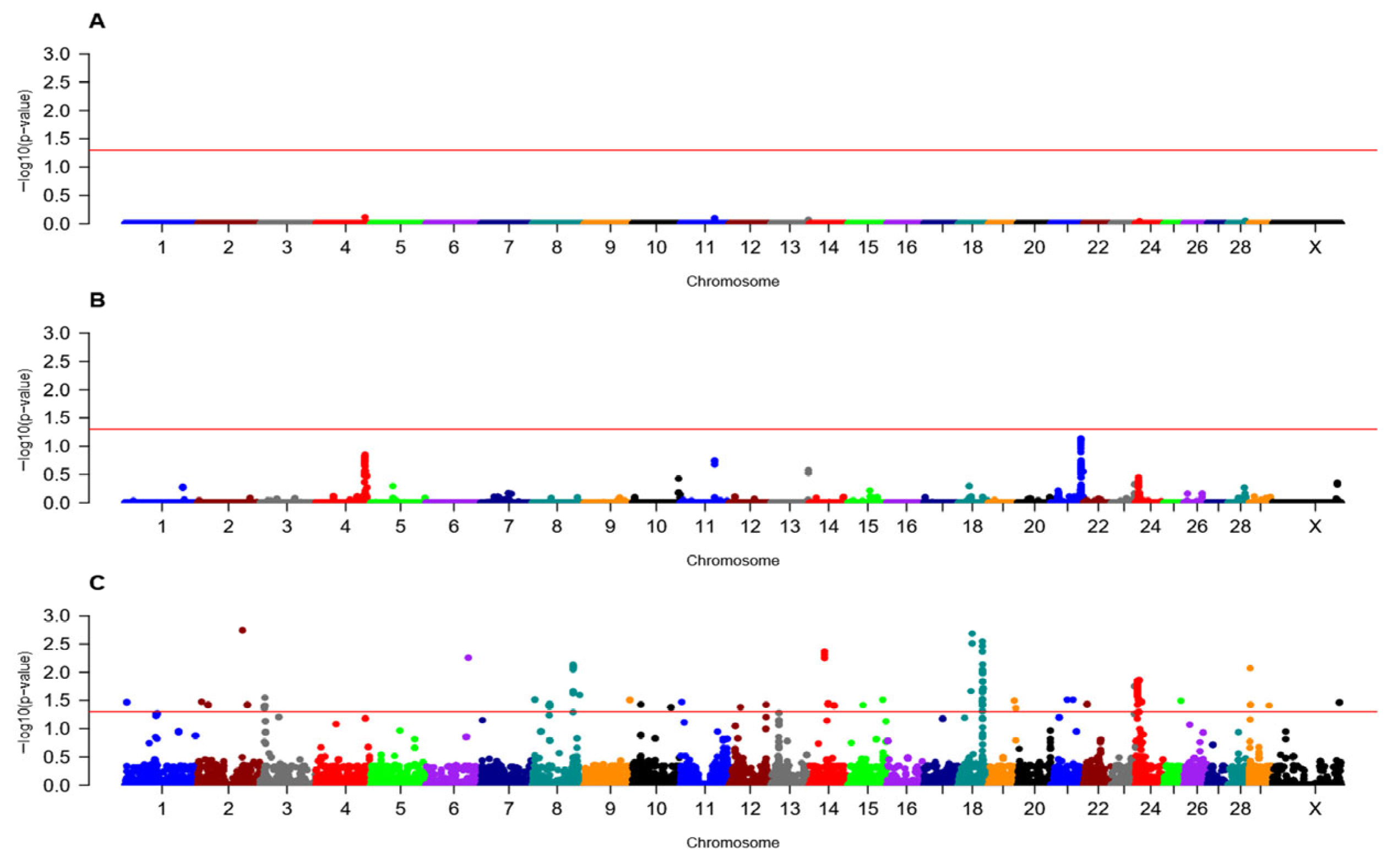This screenshot has height=868, width=1392.
Task: Click highest dark red point in panel C
Action: point(242,630)
